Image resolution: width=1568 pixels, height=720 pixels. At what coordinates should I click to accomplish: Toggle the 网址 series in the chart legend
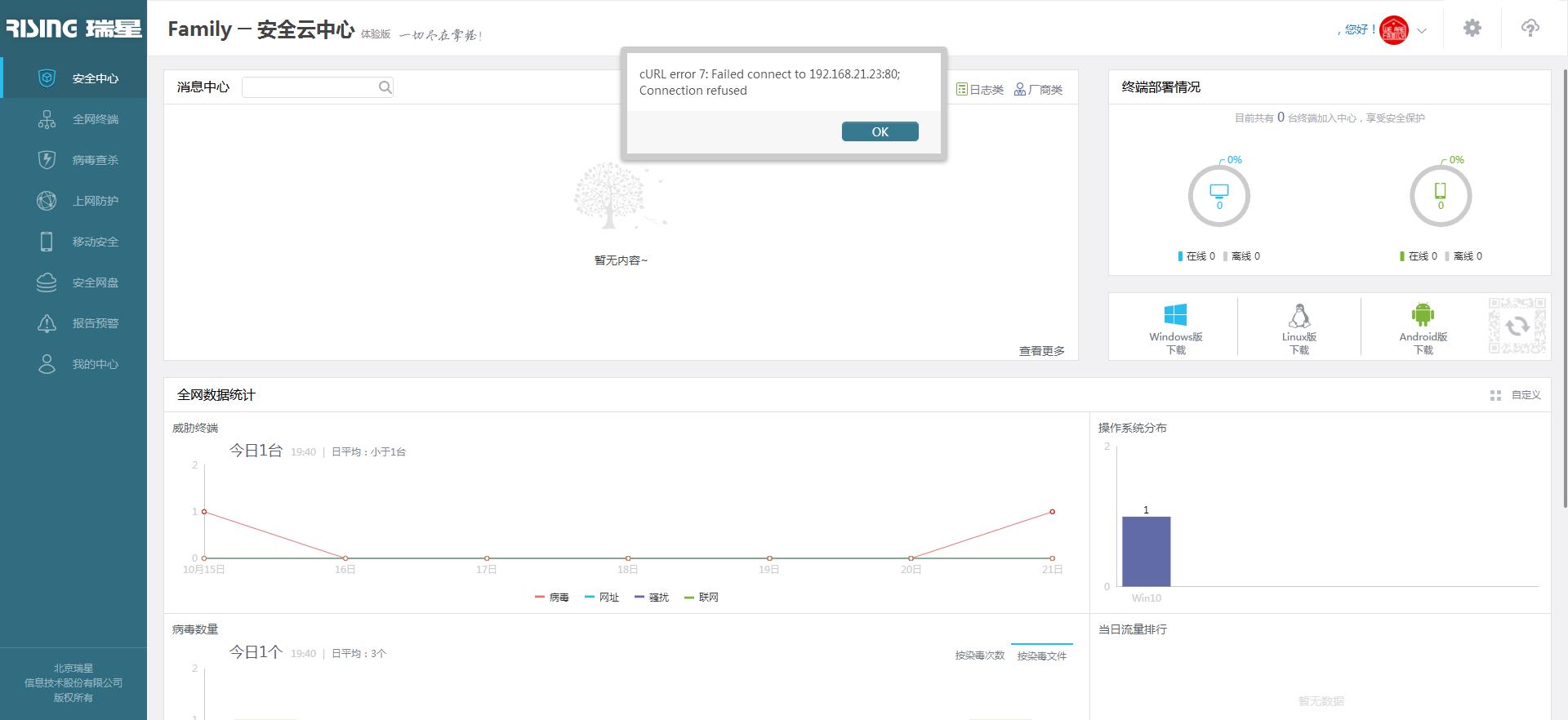[602, 598]
